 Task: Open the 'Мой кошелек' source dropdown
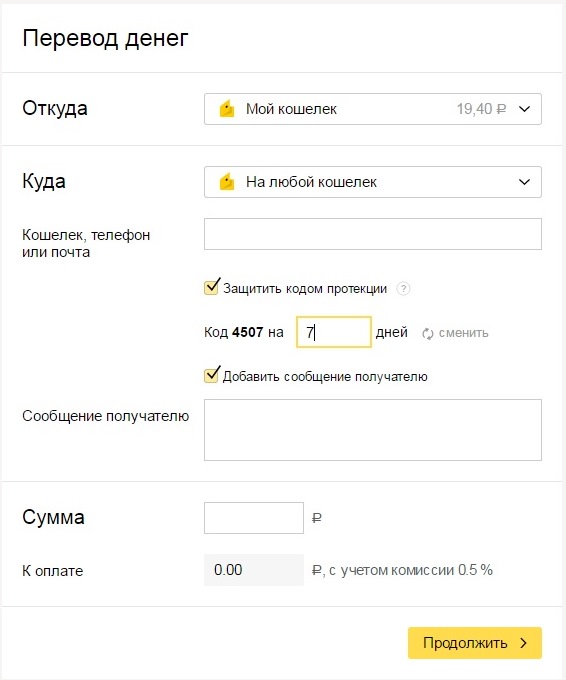pos(373,109)
